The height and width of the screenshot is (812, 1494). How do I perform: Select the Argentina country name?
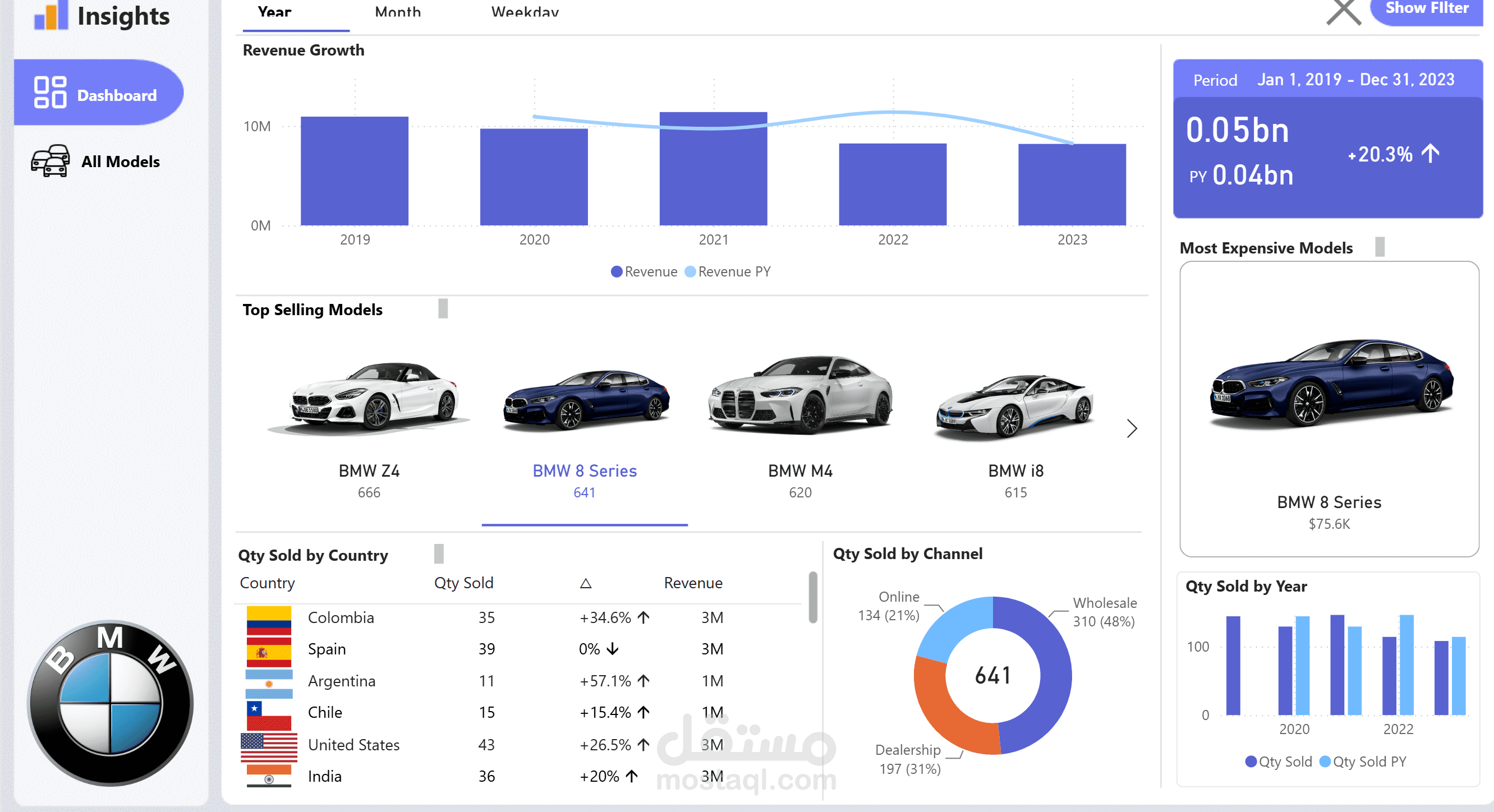(342, 681)
